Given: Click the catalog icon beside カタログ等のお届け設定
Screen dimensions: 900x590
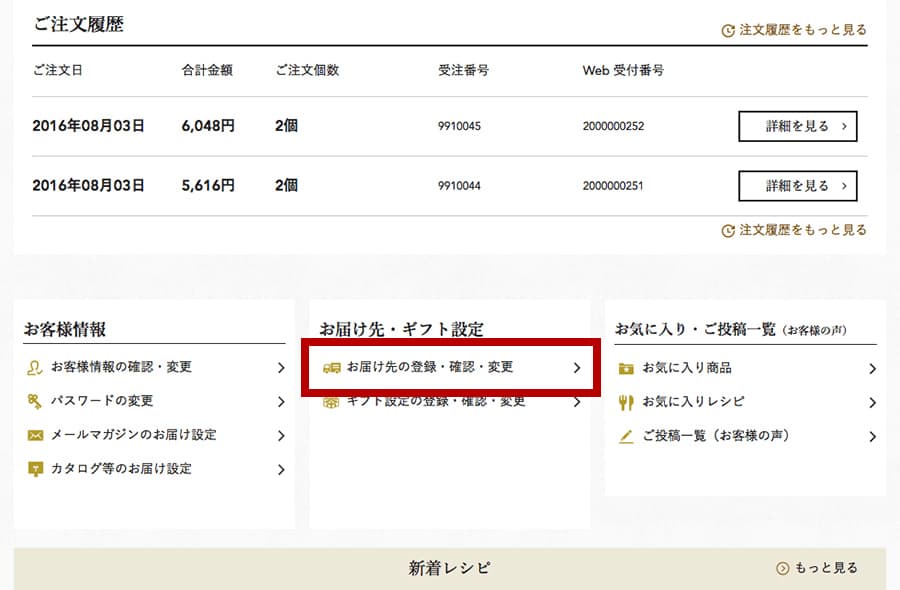Looking at the screenshot, I should pos(34,469).
